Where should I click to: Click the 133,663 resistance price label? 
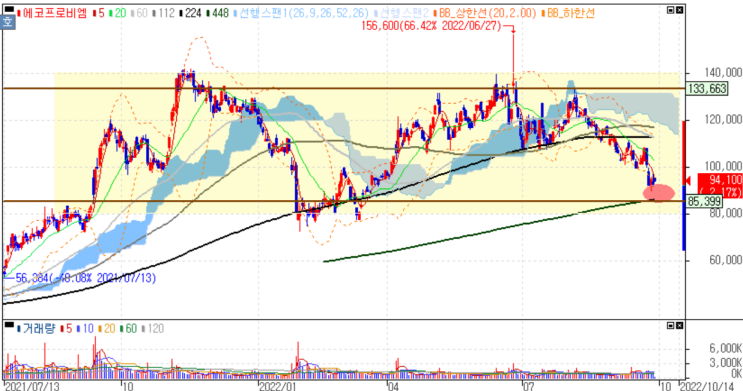pos(707,89)
